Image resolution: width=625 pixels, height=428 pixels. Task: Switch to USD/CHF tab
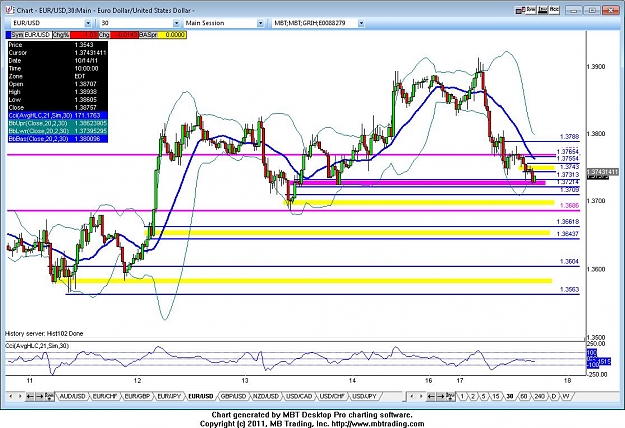pyautogui.click(x=331, y=397)
